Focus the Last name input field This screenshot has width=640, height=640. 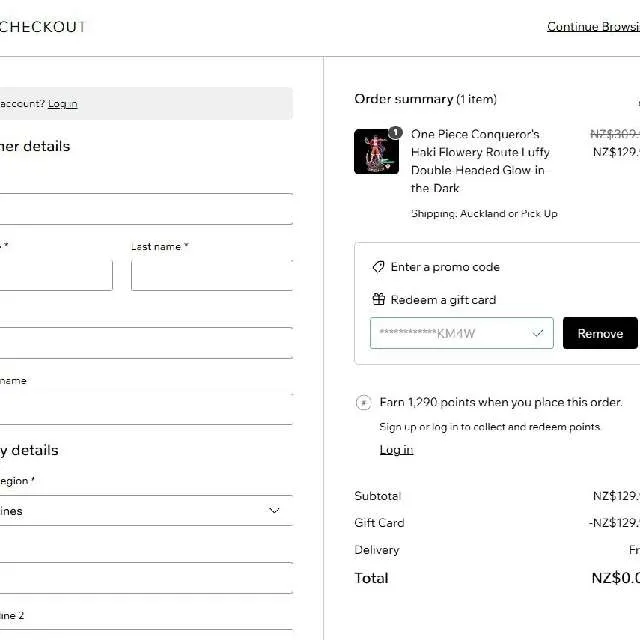coord(212,275)
